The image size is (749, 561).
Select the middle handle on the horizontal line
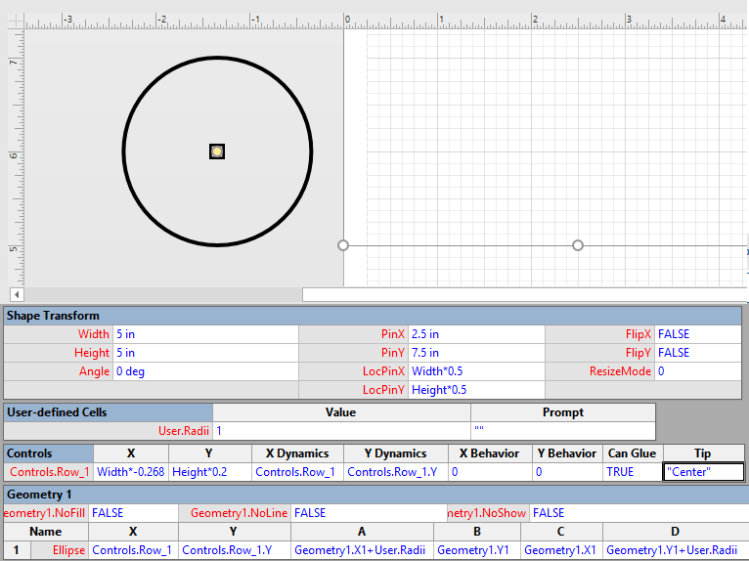577,245
